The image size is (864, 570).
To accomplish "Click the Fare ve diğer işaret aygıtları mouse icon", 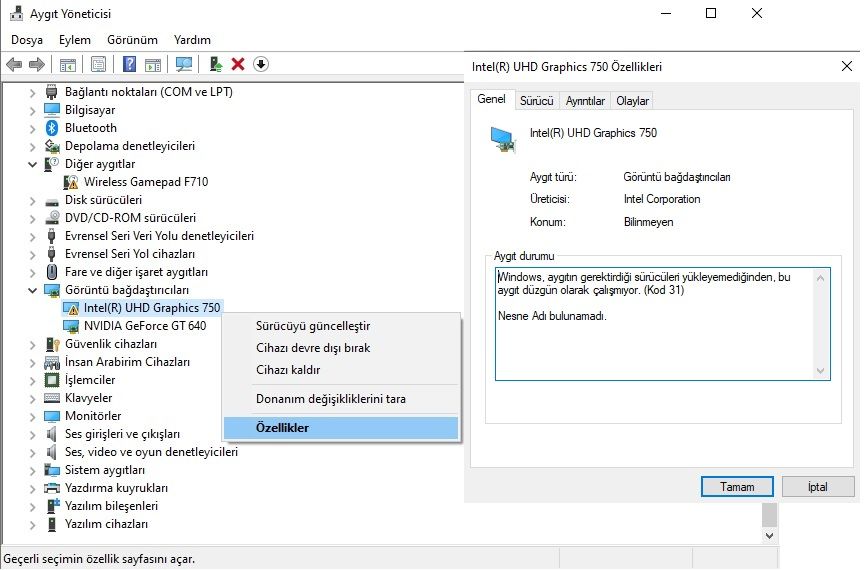I will 52,272.
